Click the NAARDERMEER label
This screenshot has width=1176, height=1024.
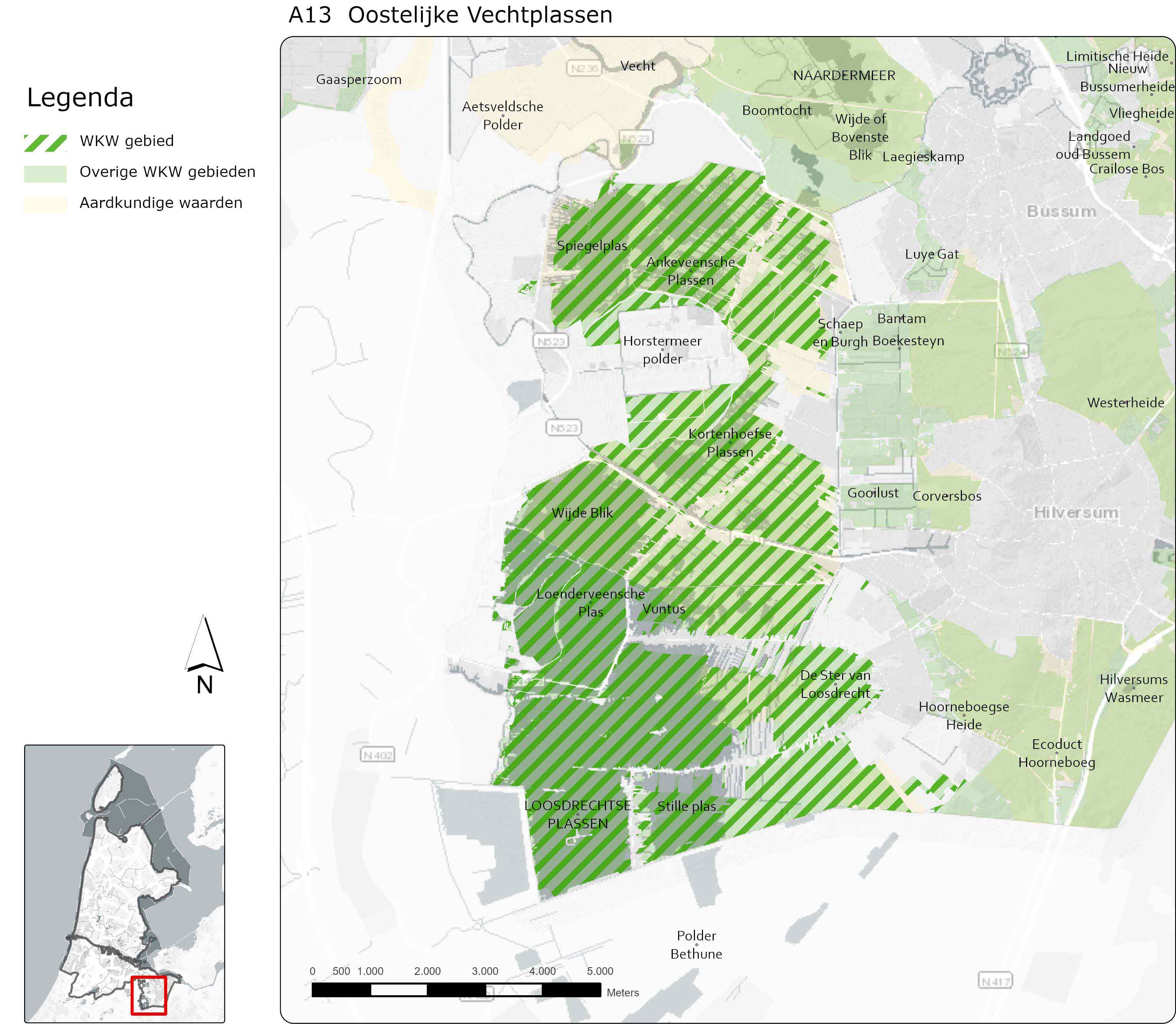click(844, 76)
